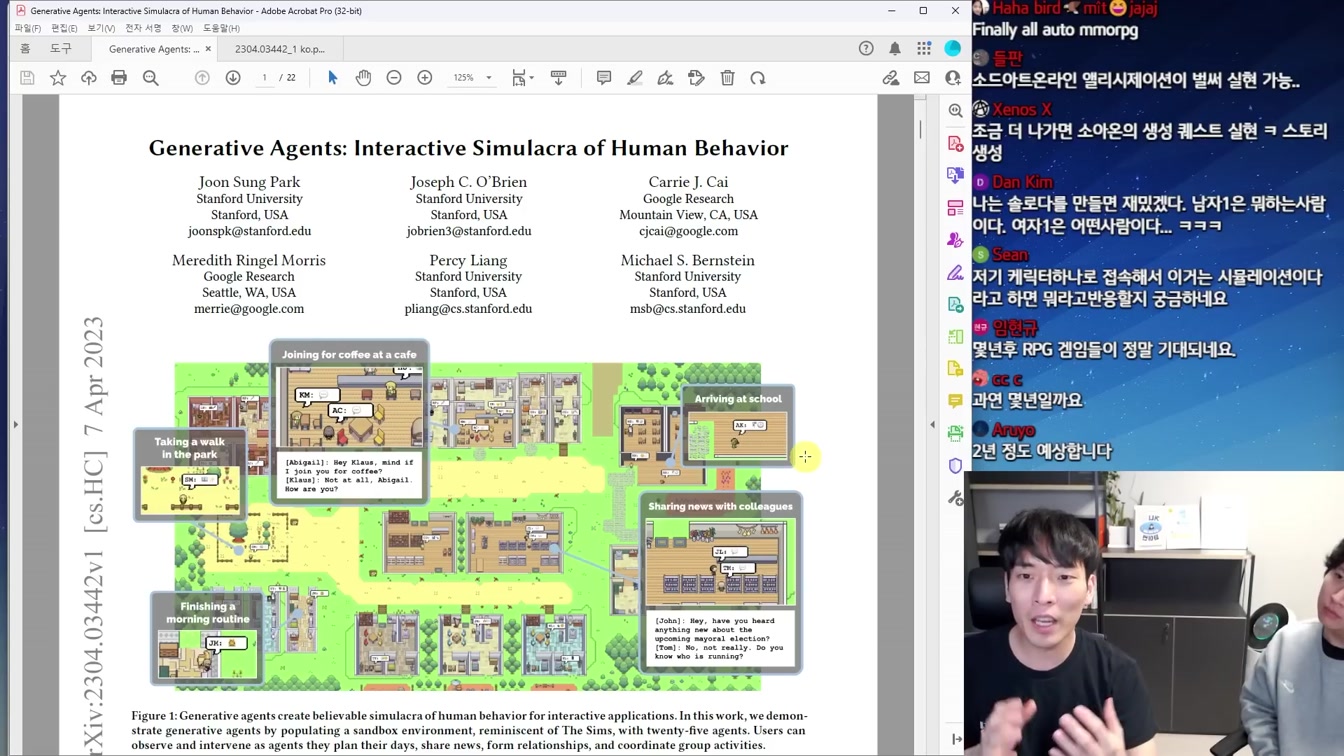Open Request E-signatures tool in right panel
The width and height of the screenshot is (1344, 756).
click(955, 240)
